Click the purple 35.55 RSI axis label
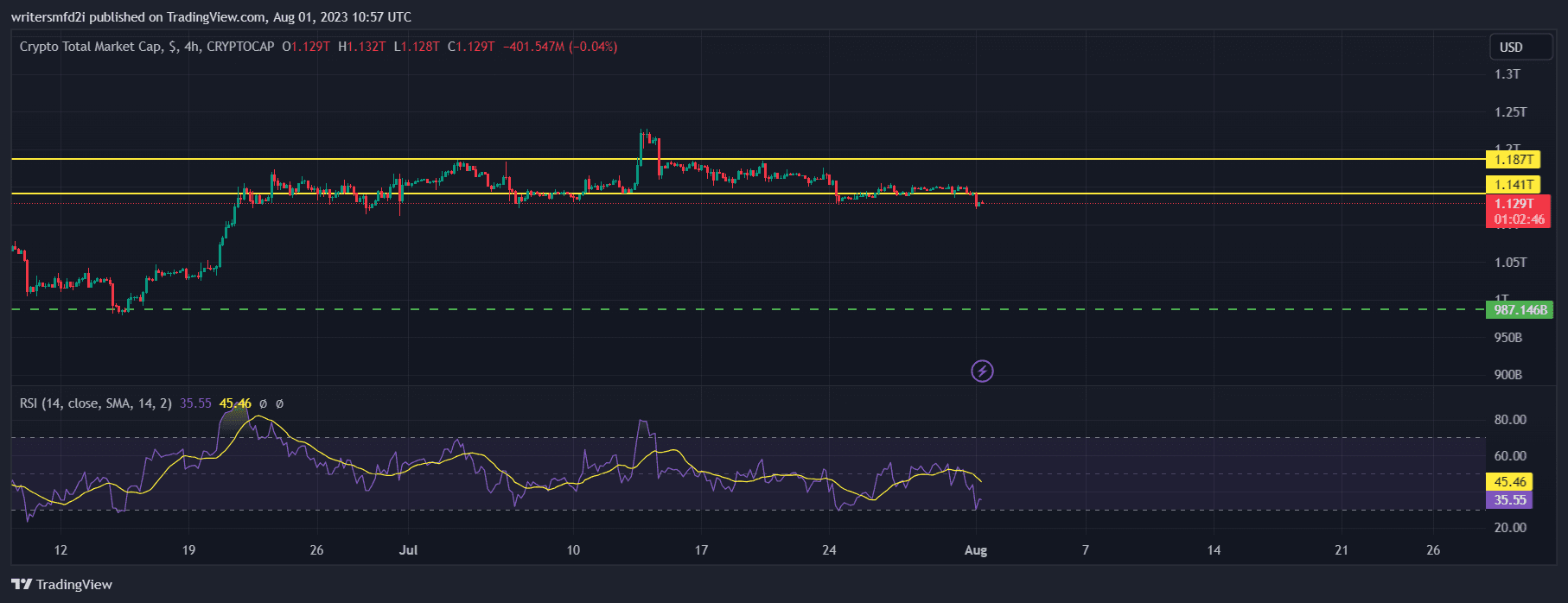 tap(1509, 500)
